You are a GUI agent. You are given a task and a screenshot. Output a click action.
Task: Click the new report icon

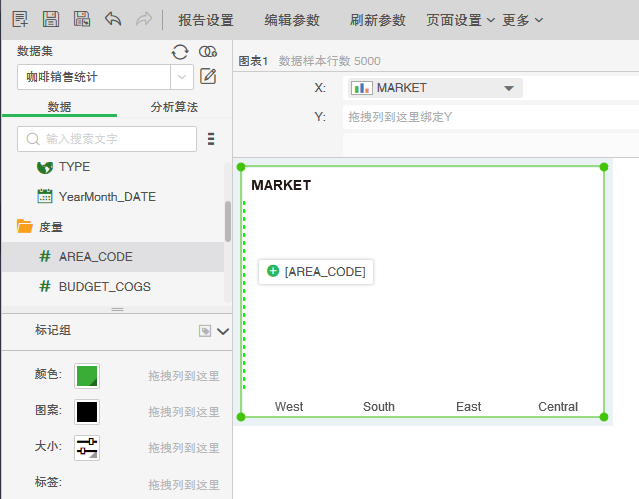click(x=20, y=19)
